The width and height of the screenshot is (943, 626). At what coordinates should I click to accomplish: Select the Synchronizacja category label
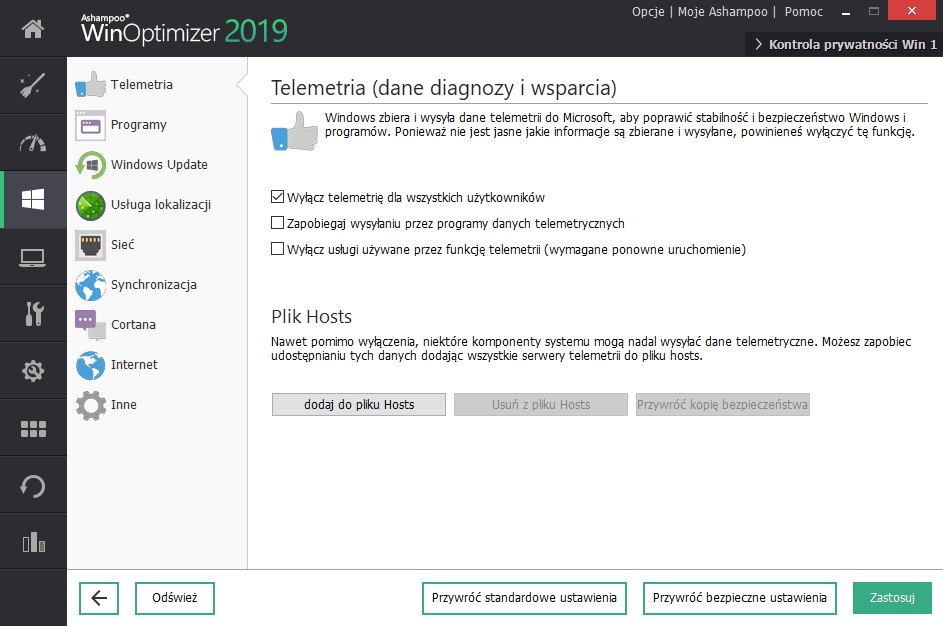(153, 285)
